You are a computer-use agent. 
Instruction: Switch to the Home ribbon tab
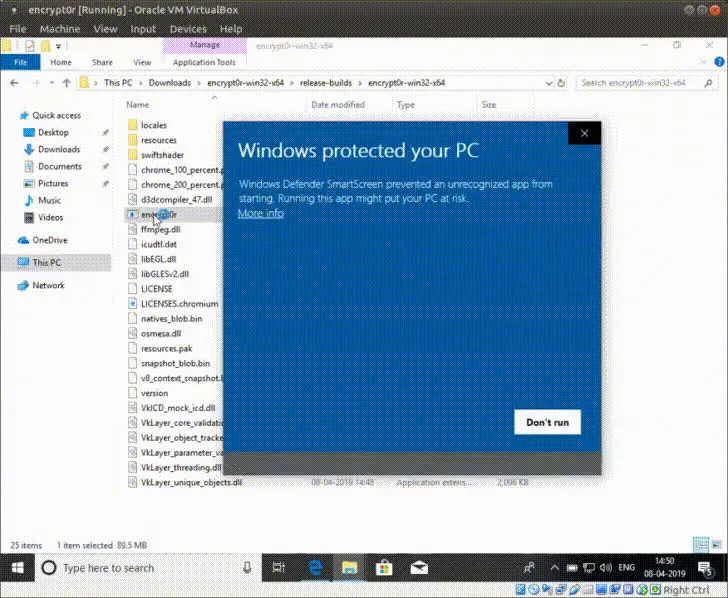pos(61,62)
